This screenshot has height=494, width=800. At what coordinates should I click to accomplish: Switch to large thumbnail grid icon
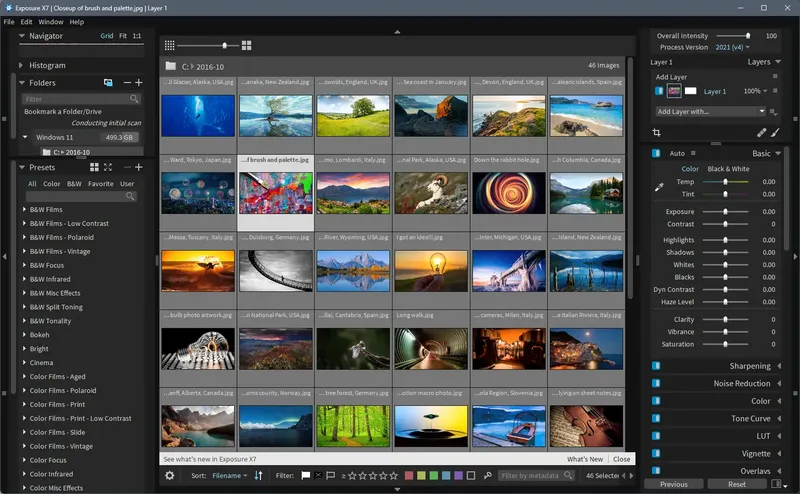pos(246,45)
